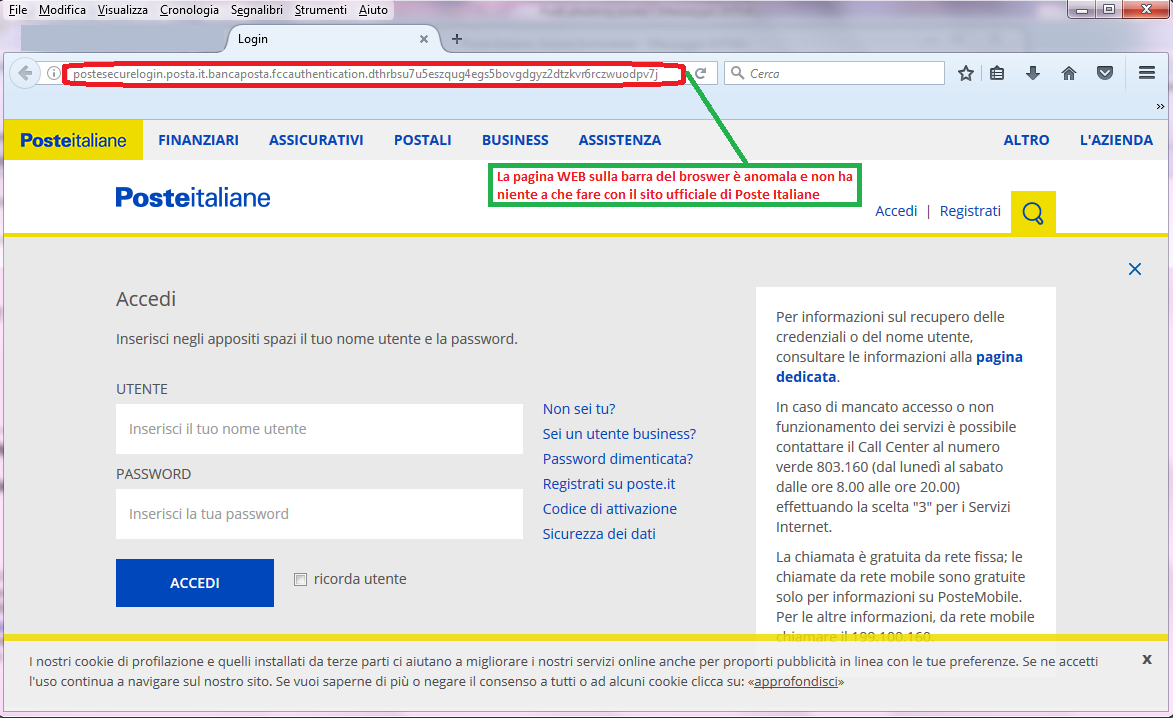Focus the UTENTE username field
1173x718 pixels.
coord(319,429)
